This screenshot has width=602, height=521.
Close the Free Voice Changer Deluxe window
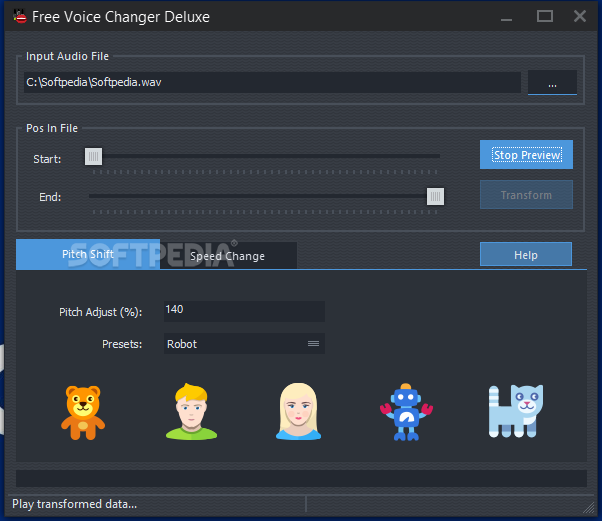click(580, 17)
